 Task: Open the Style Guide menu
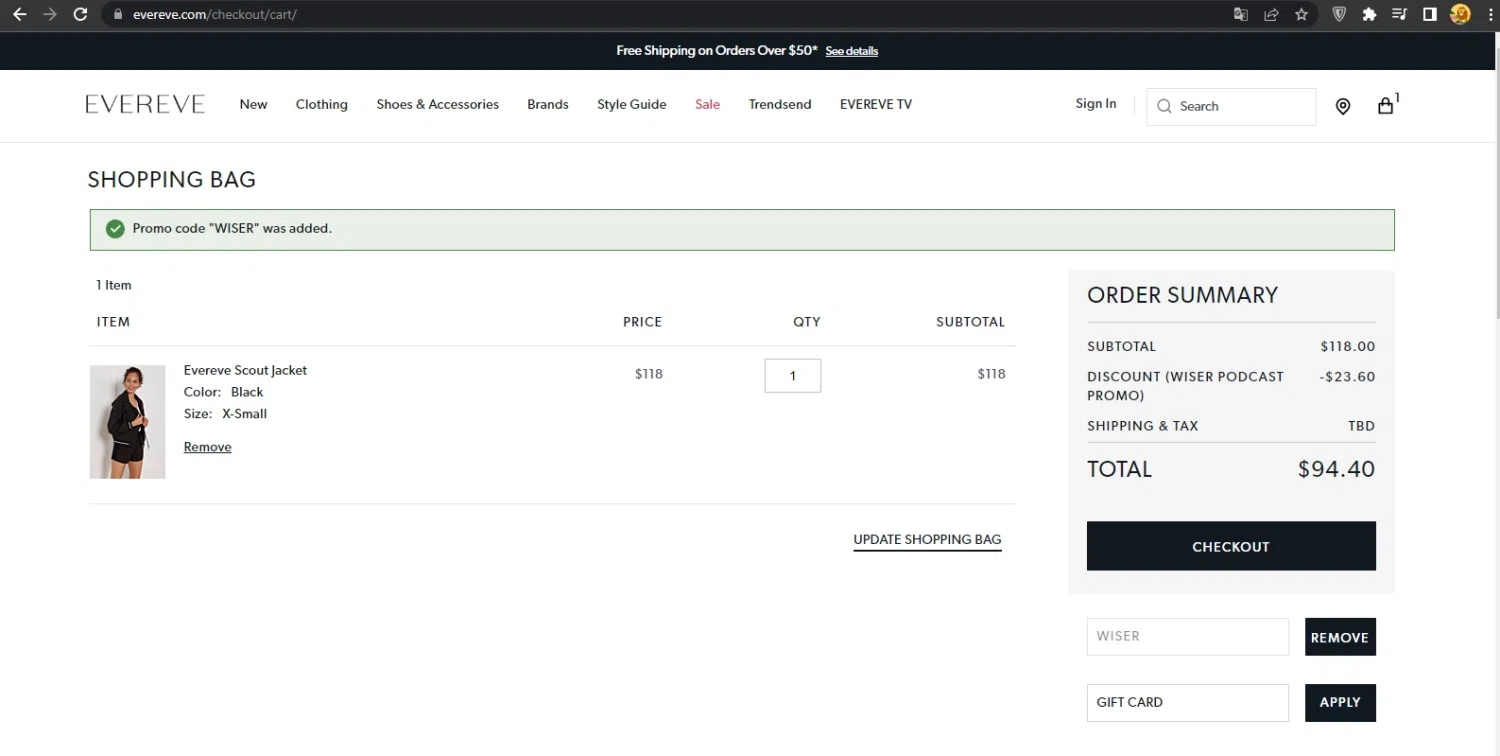pos(632,104)
